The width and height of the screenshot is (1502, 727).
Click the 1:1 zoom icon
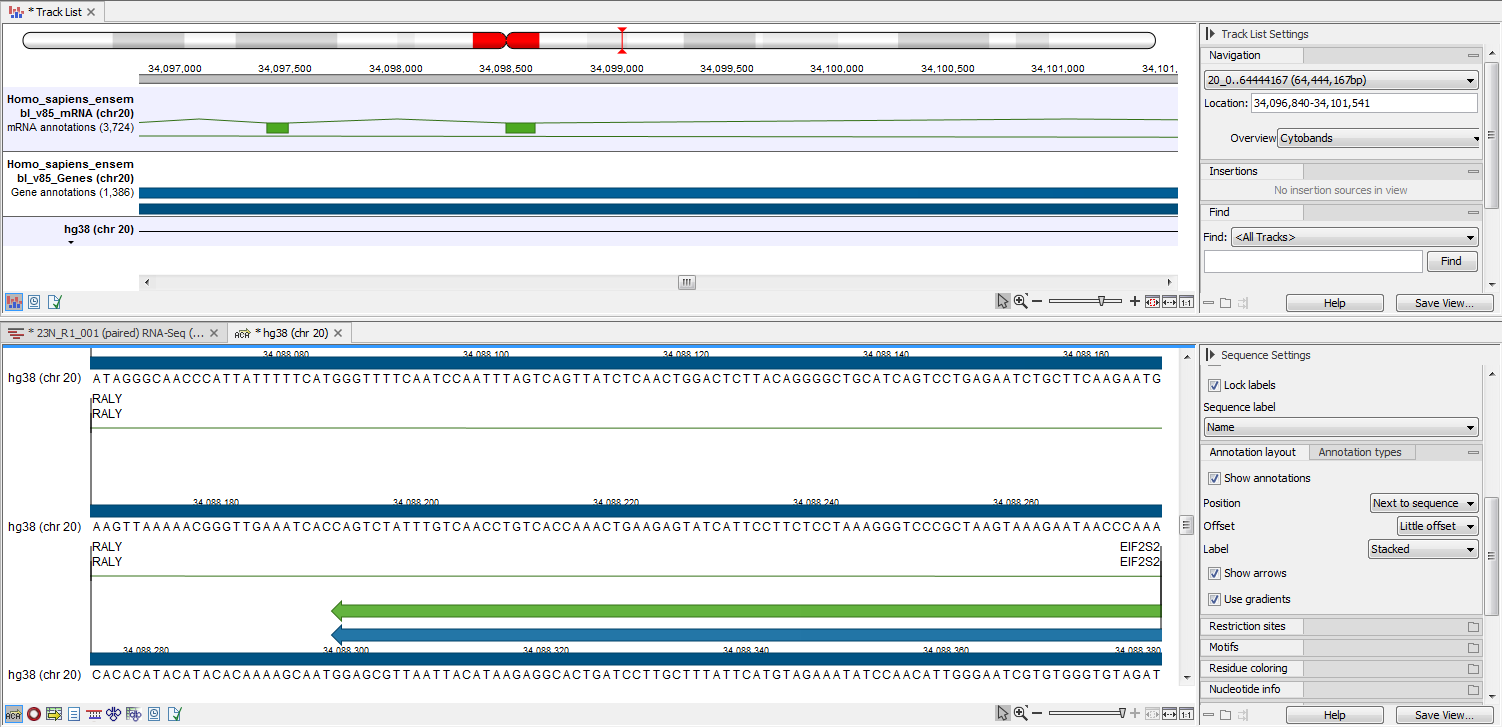point(1186,301)
